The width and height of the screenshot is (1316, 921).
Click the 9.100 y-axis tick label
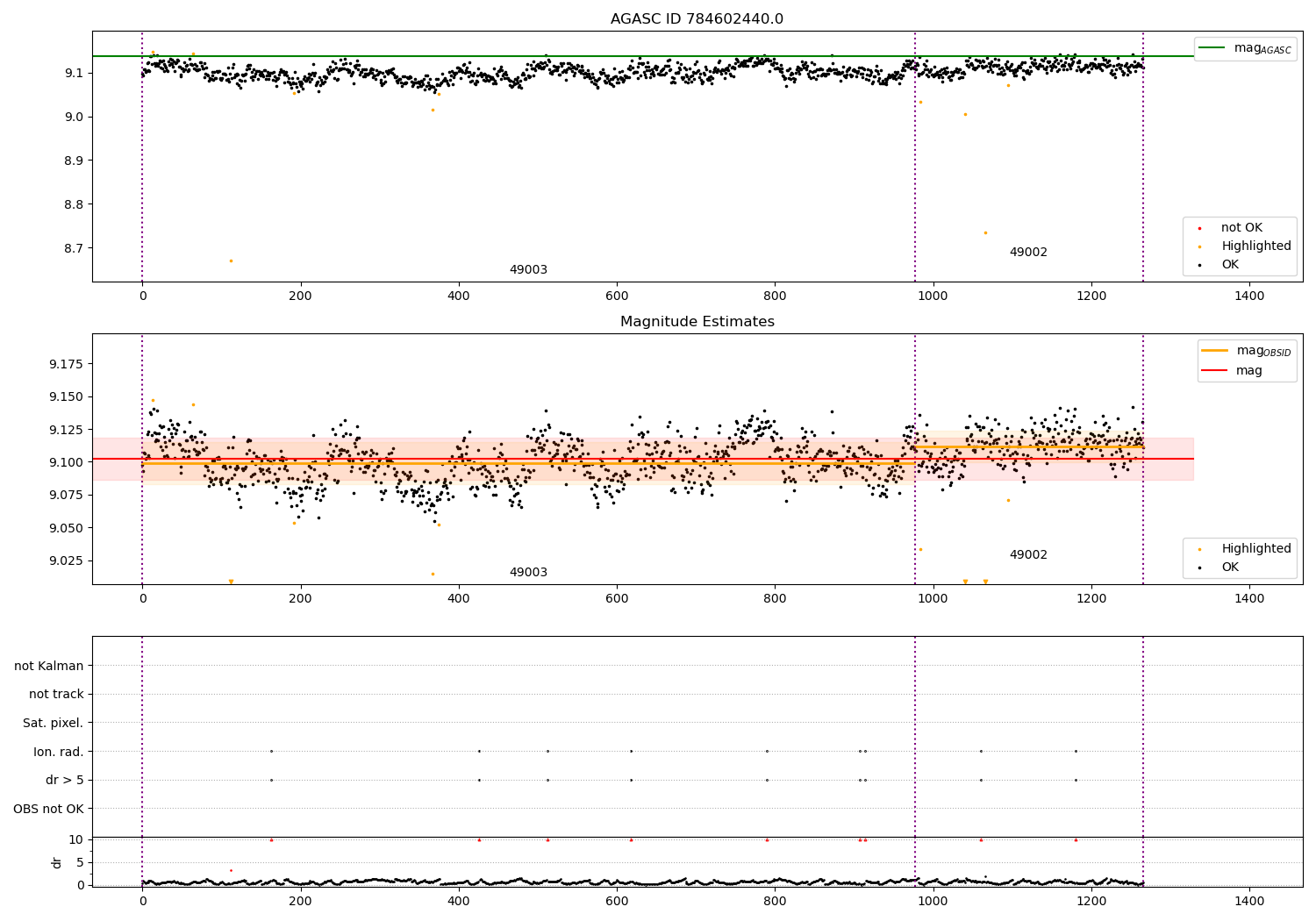point(67,463)
